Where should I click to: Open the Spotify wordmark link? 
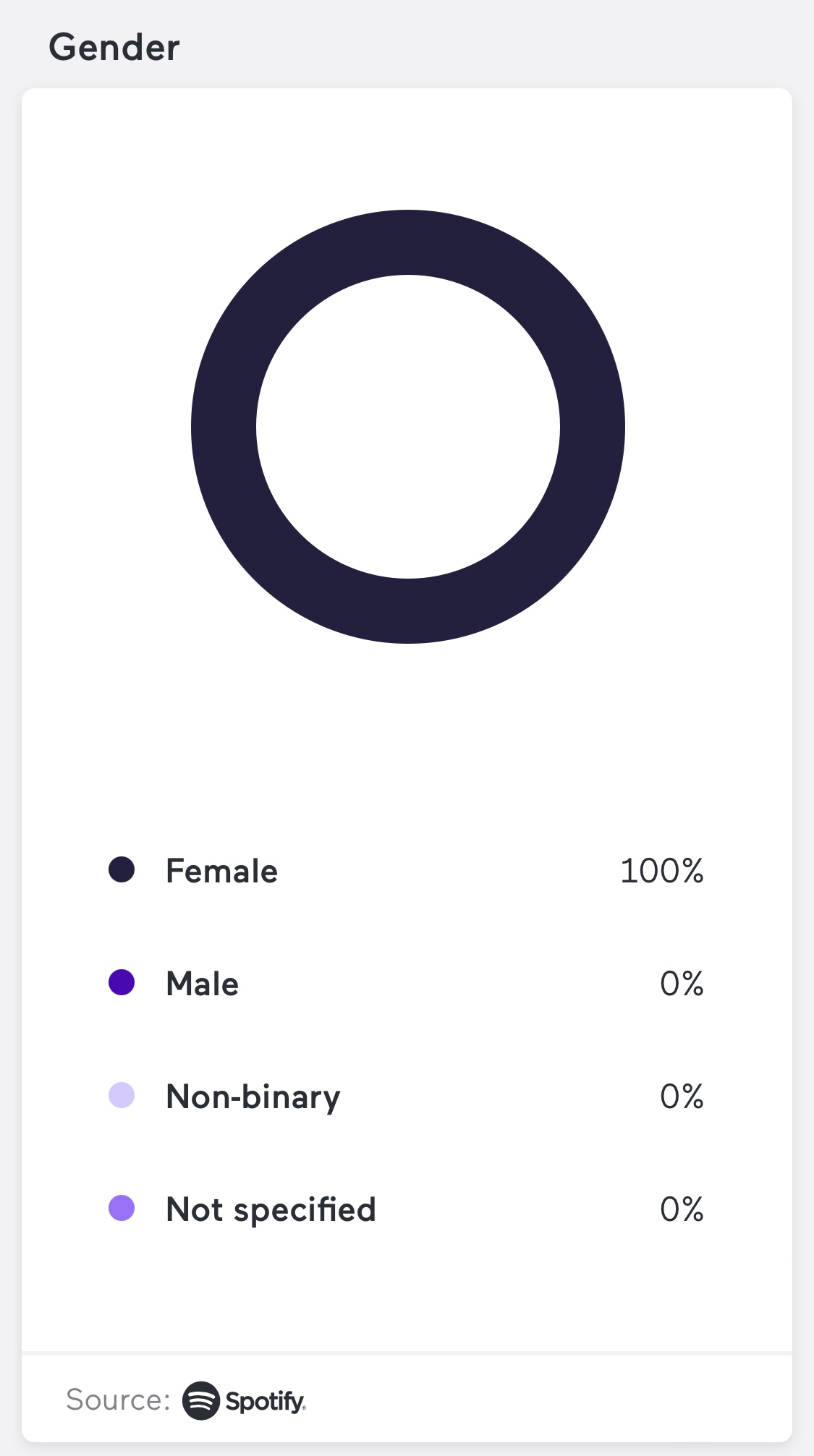pyautogui.click(x=265, y=1401)
